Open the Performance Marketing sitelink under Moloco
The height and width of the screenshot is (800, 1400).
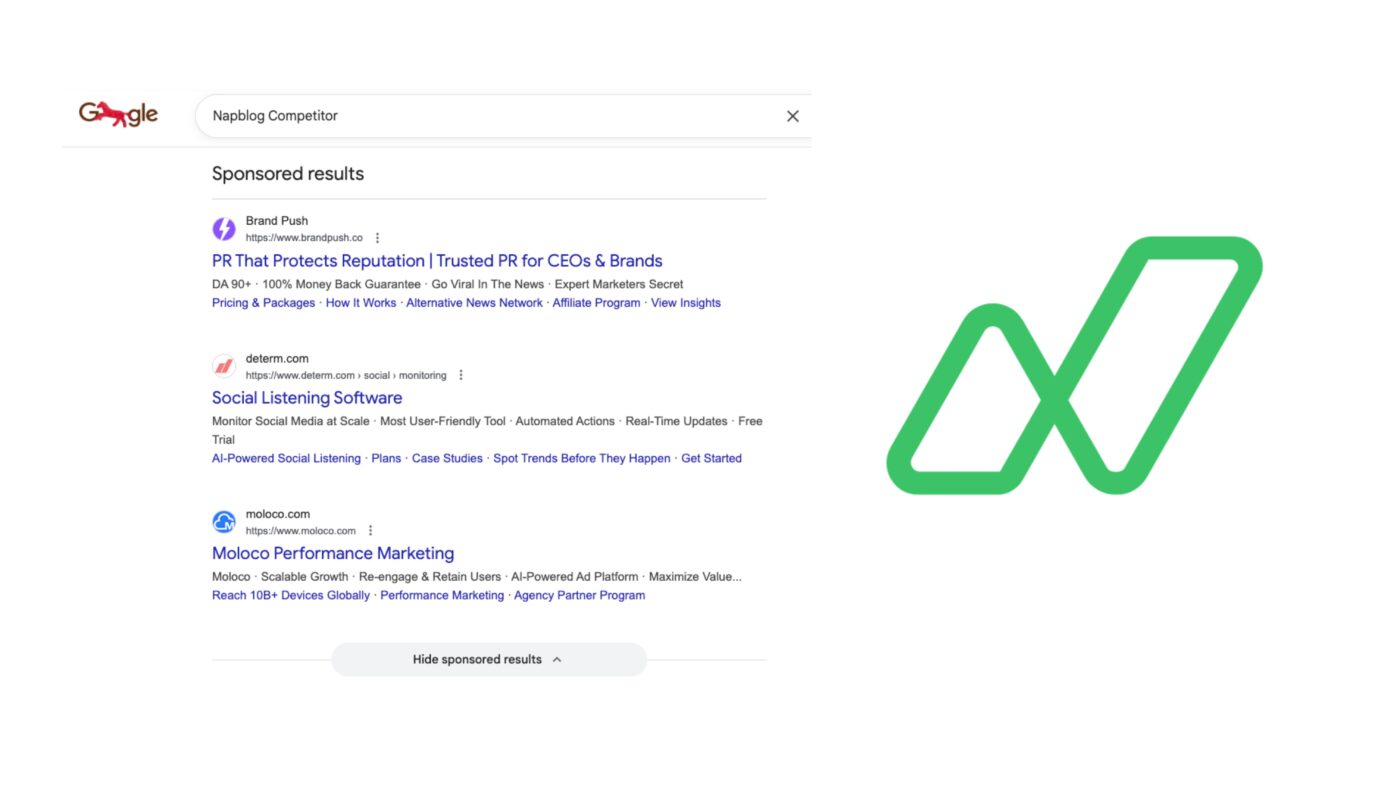[441, 595]
